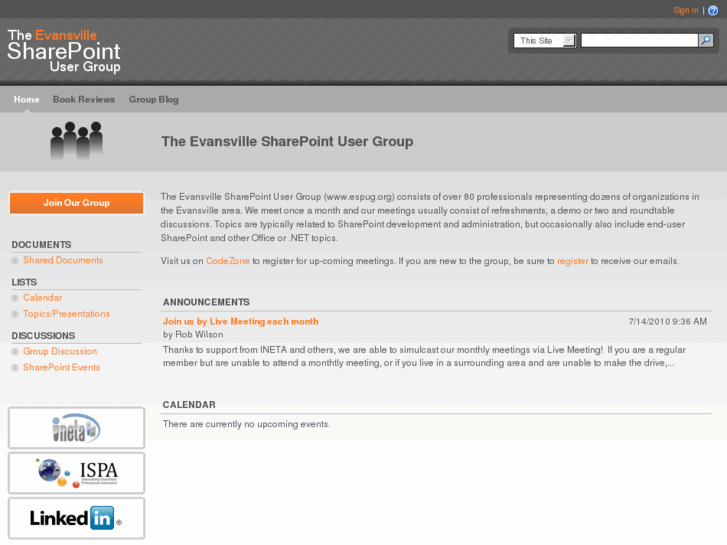Click the author text by Rob Wilson
Image resolution: width=727 pixels, height=545 pixels.
pos(193,334)
